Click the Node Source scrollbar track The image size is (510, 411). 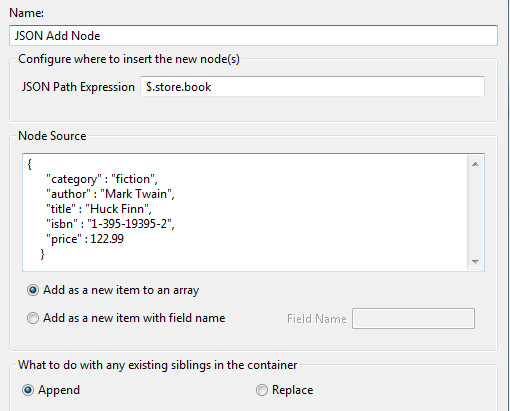(475, 213)
